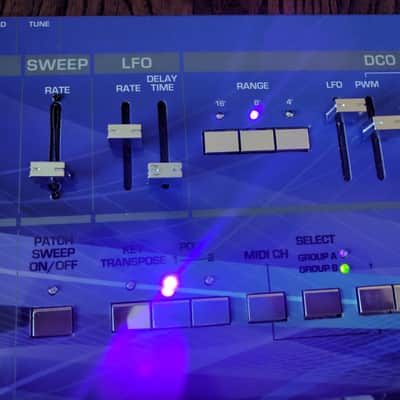This screenshot has width=400, height=400.
Task: Click the GROUP A text
Action: click(317, 257)
